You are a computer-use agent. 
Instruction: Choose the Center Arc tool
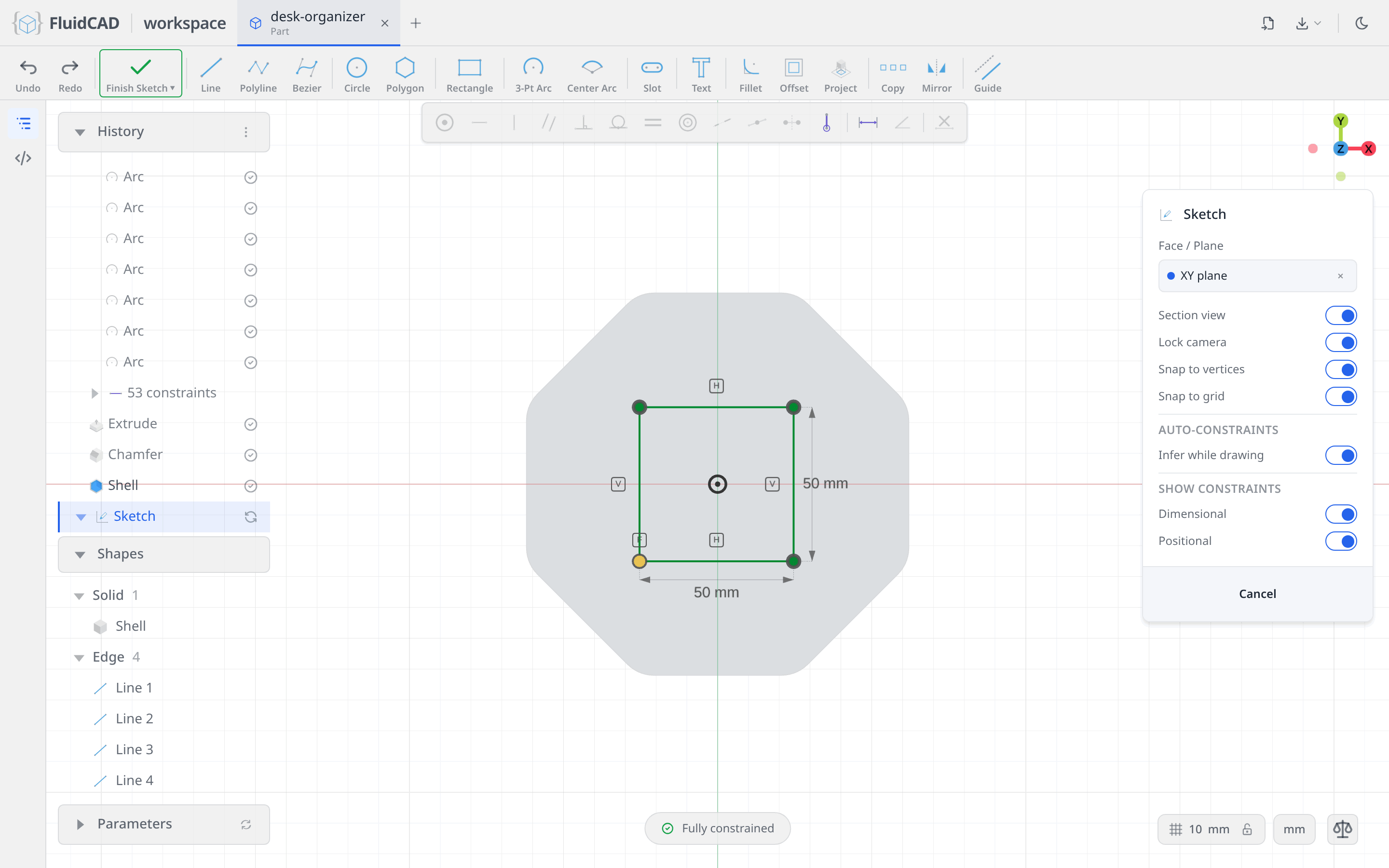(591, 75)
